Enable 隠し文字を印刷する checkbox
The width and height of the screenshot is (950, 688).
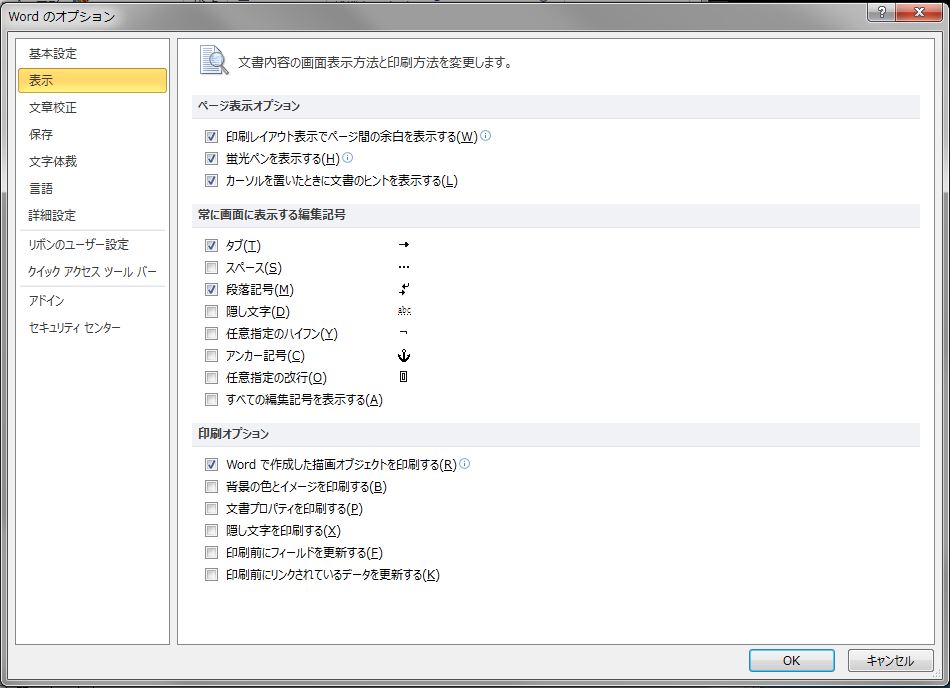(211, 531)
